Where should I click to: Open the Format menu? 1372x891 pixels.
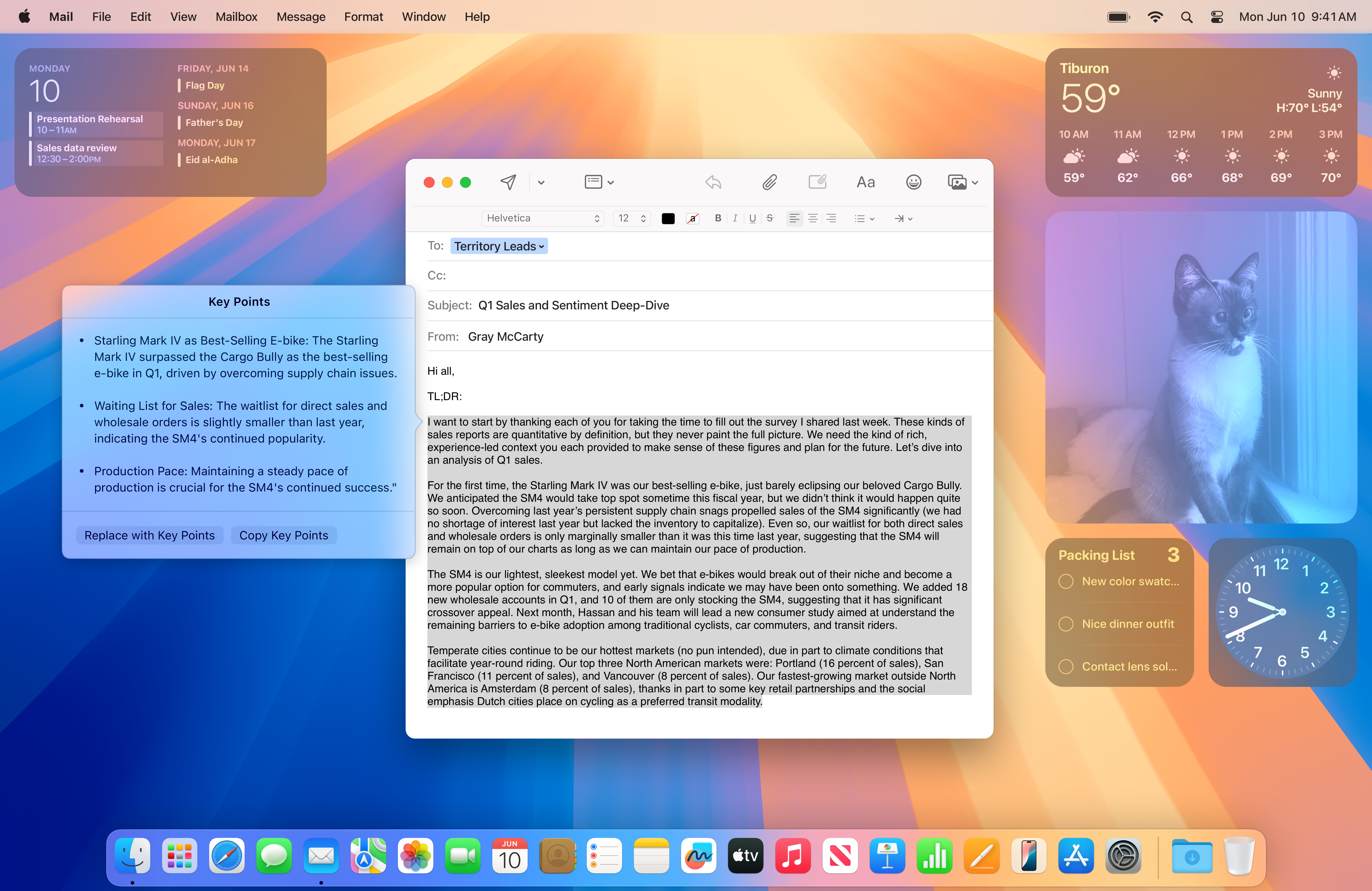coord(363,17)
